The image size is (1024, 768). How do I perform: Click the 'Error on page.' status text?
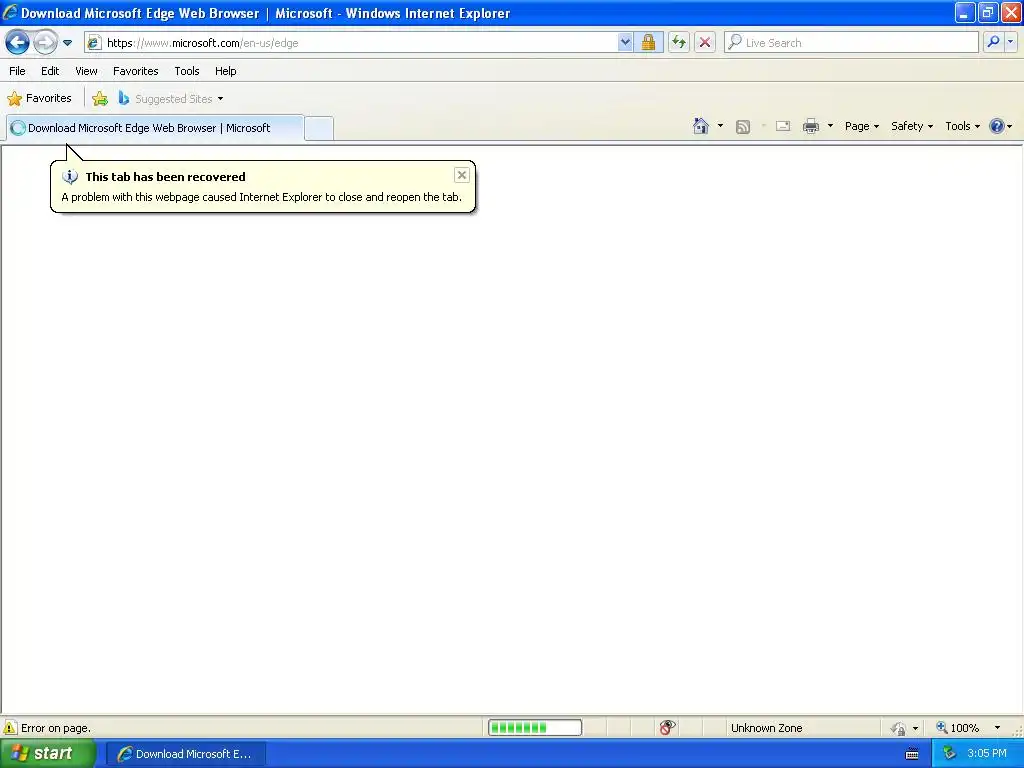56,728
